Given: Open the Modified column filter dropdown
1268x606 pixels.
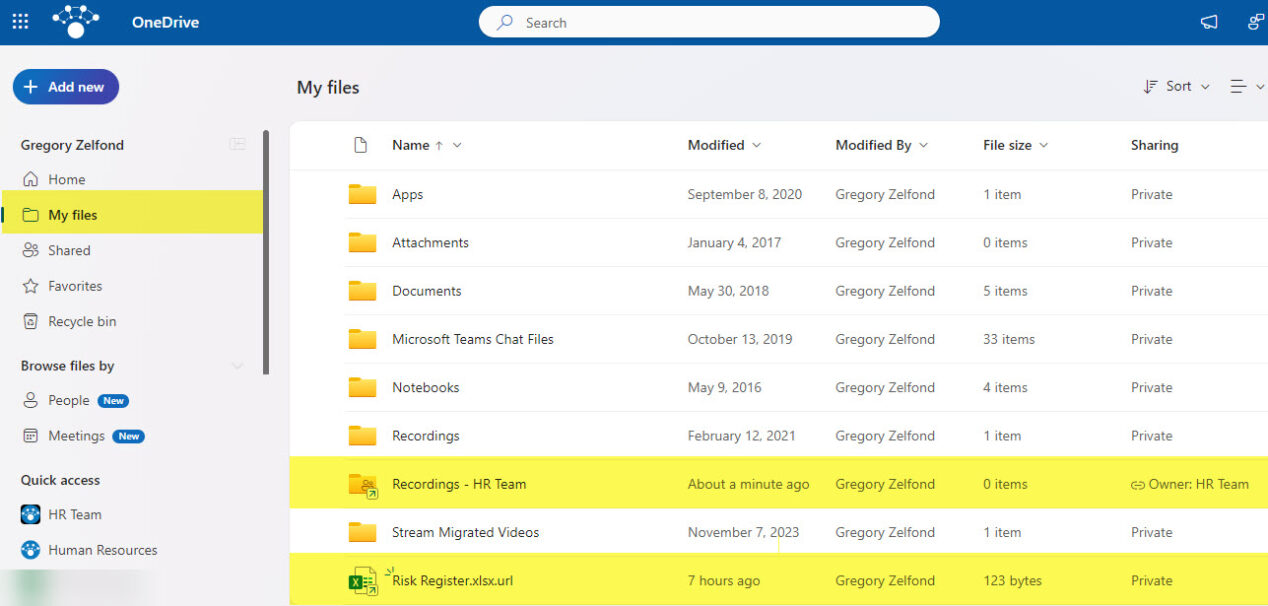Looking at the screenshot, I should click(x=756, y=145).
